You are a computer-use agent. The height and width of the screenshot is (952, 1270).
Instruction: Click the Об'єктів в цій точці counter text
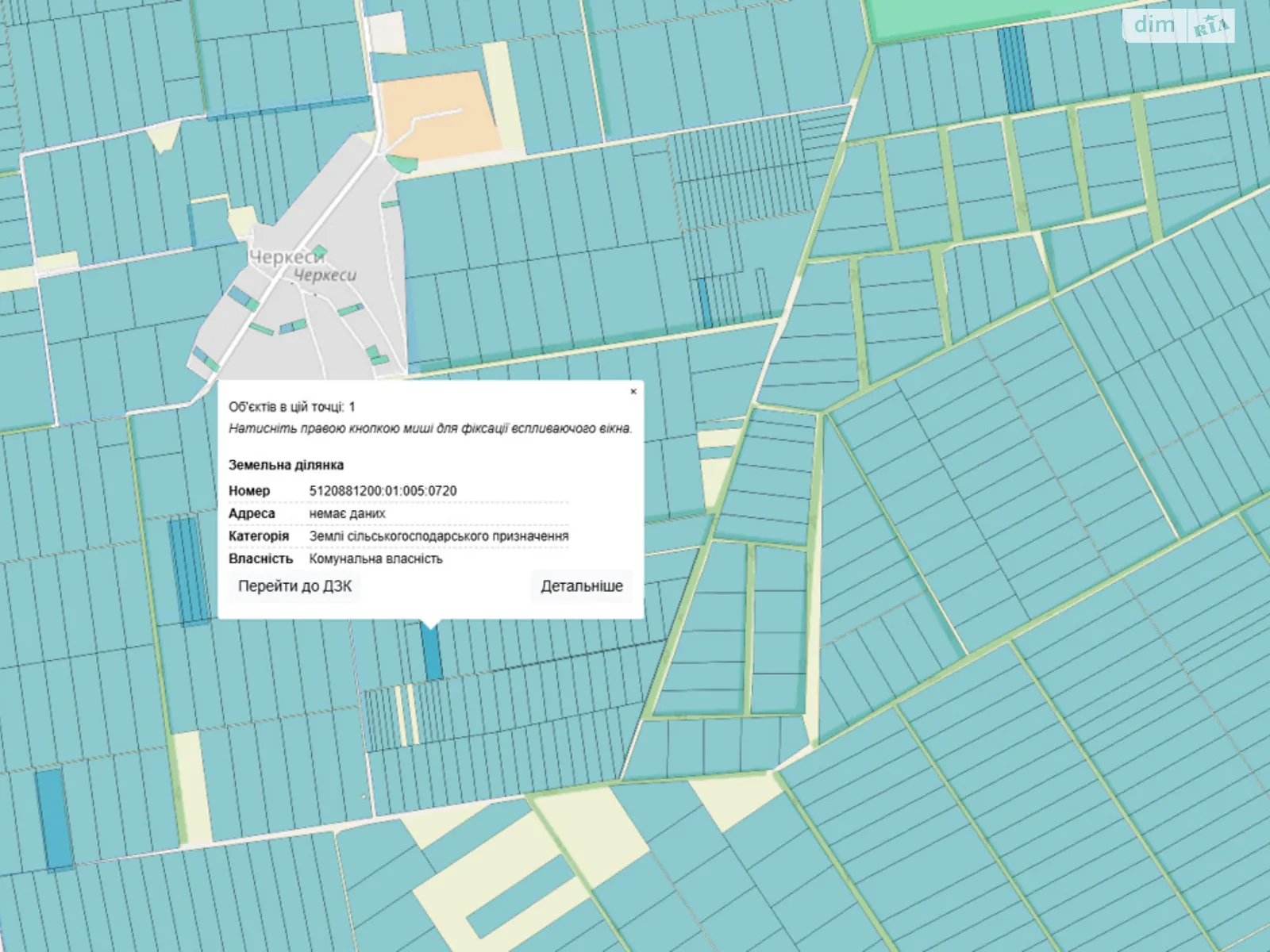[x=291, y=407]
